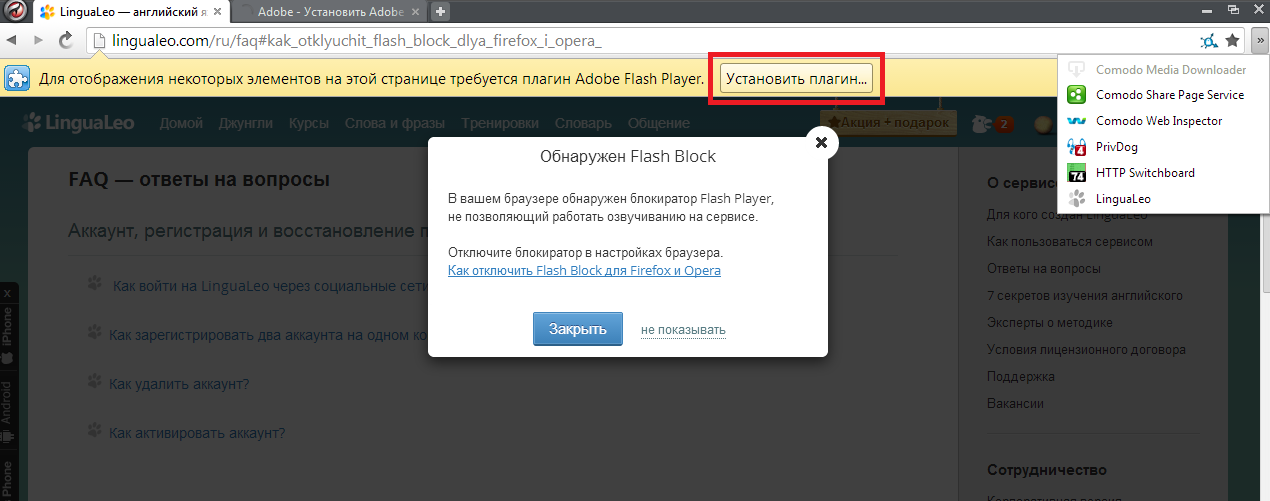This screenshot has height=501, width=1270.
Task: Close the mobile apps side panel with x
Action: [7, 294]
